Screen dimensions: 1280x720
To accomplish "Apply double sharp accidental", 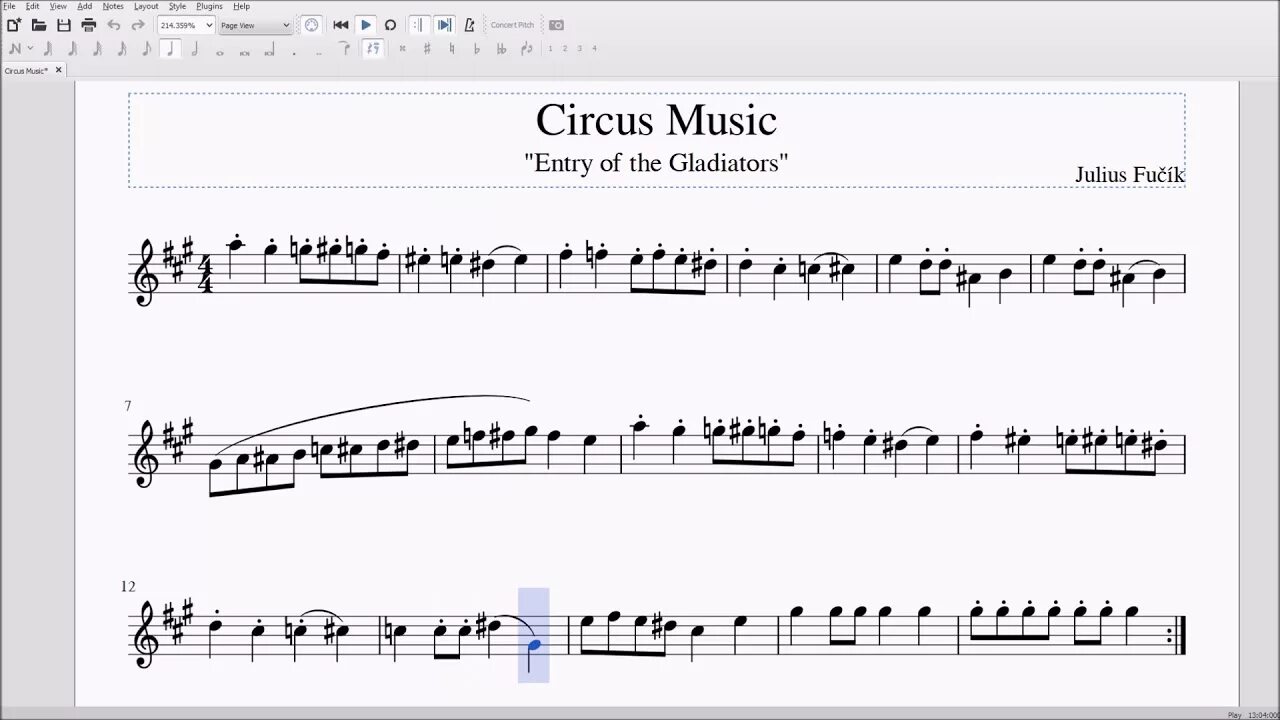I will click(x=402, y=48).
